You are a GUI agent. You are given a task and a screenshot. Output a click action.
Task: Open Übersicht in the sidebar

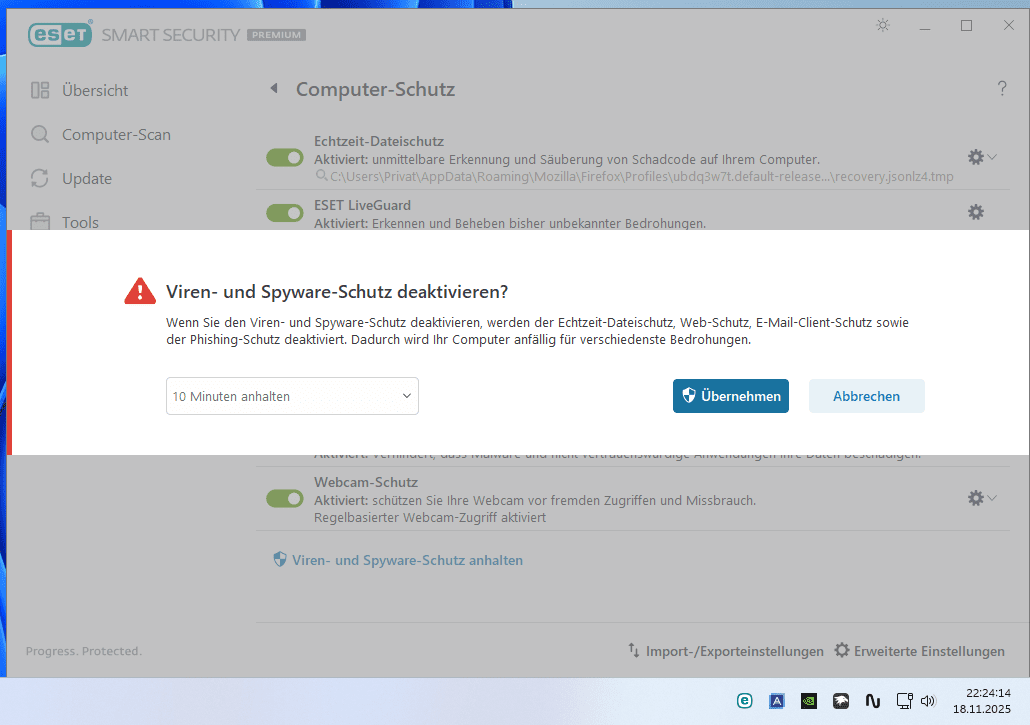pyautogui.click(x=95, y=91)
